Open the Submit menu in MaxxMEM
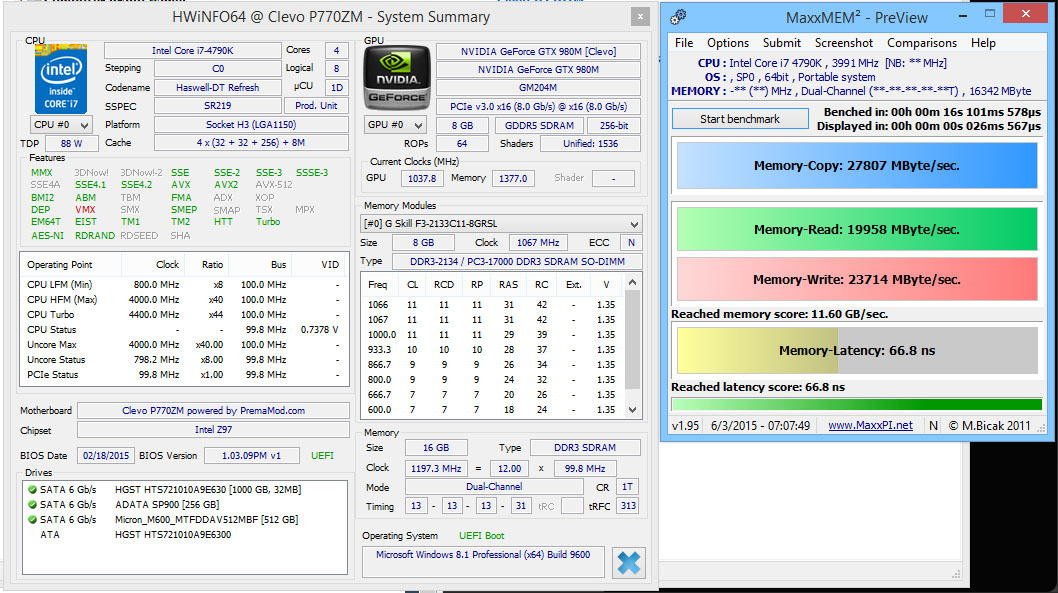The height and width of the screenshot is (593, 1058). click(781, 43)
